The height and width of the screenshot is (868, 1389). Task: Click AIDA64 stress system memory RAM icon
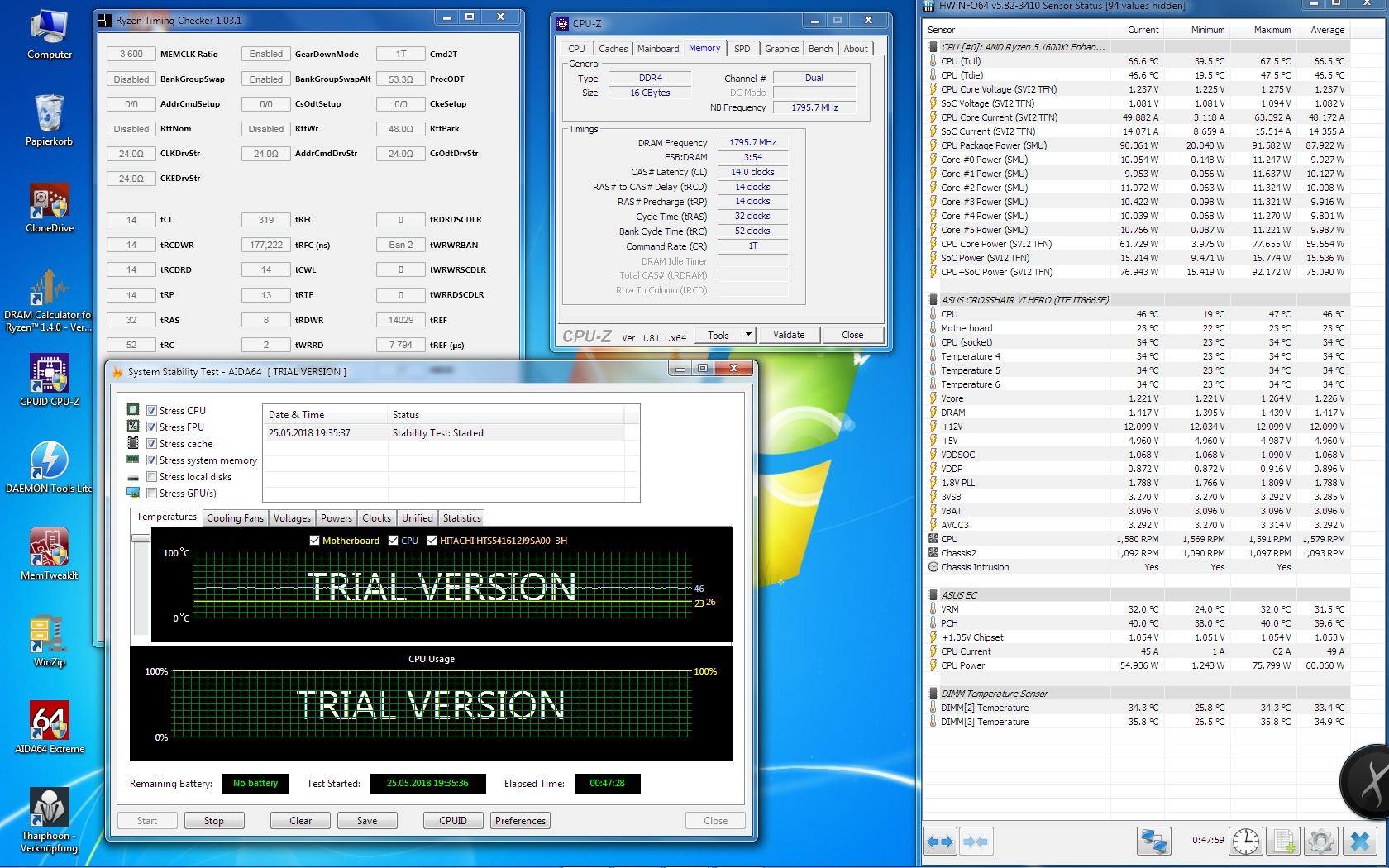(133, 460)
